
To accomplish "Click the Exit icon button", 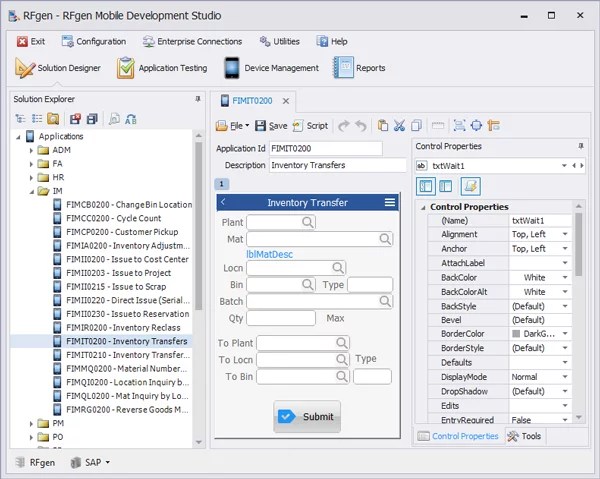I will (31, 41).
